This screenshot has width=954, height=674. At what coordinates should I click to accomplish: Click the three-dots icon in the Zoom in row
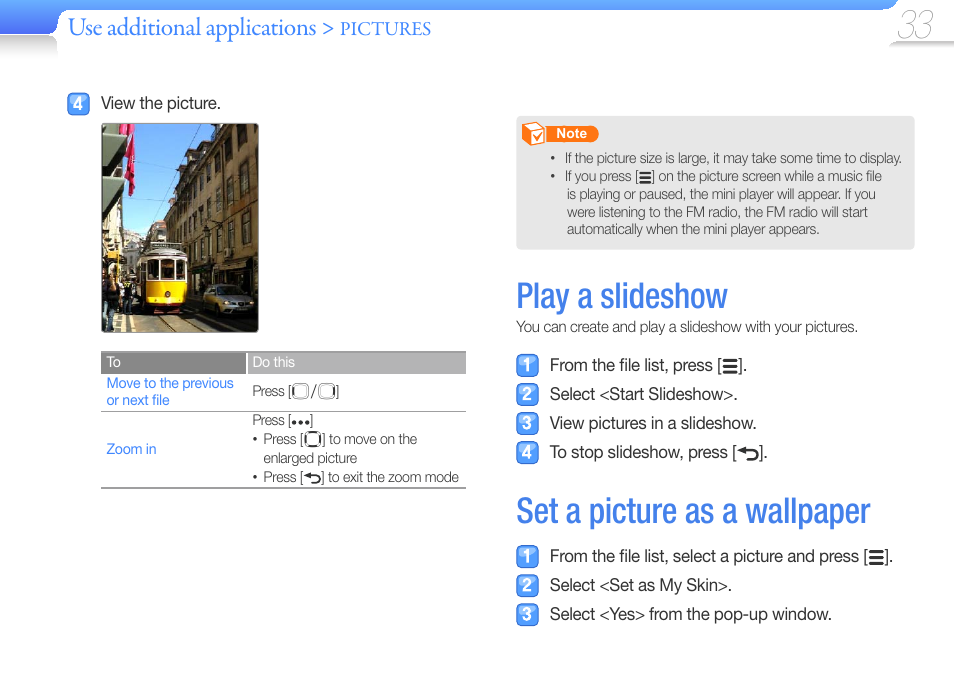coord(301,421)
